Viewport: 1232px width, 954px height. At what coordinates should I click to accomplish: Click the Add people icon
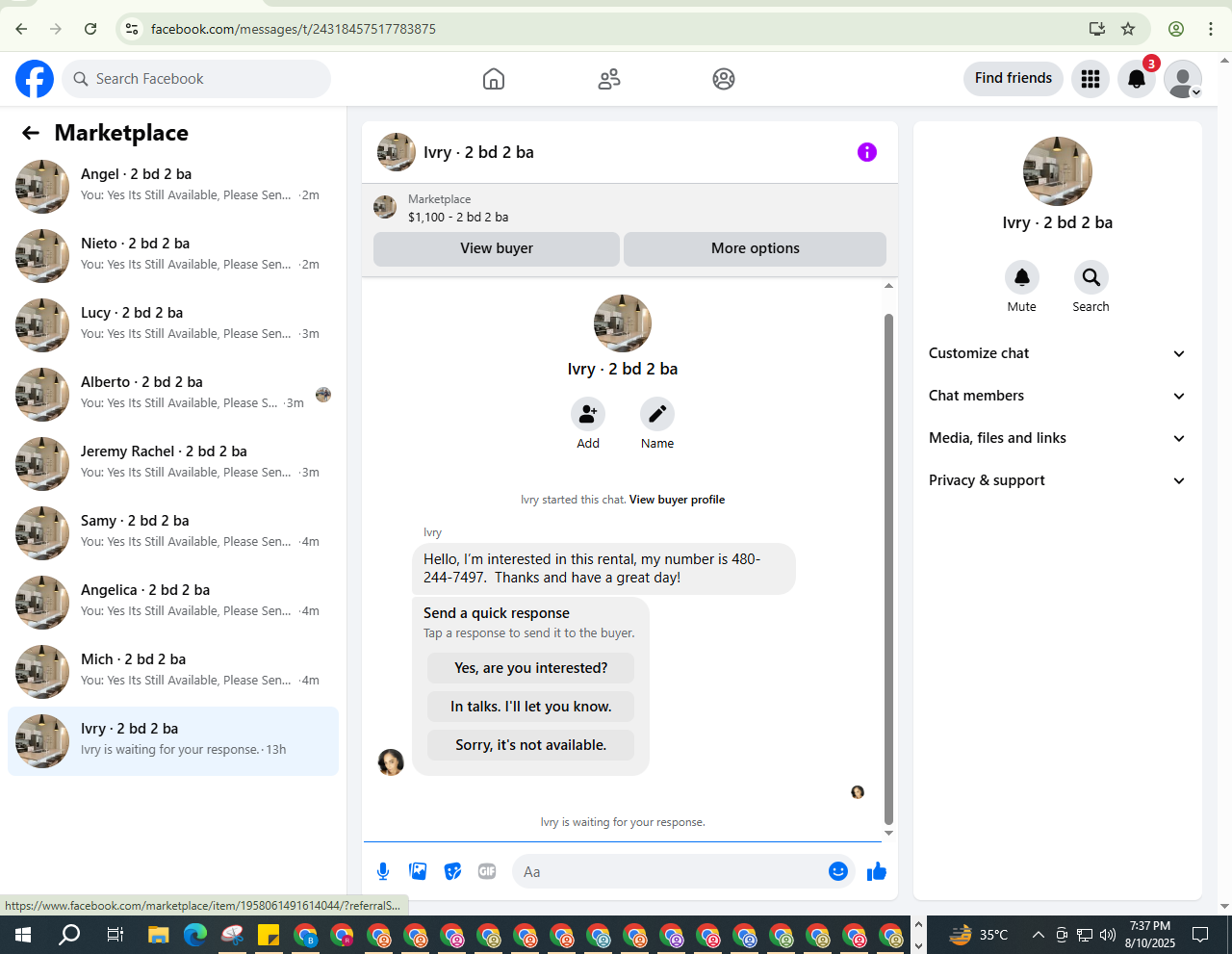(588, 414)
